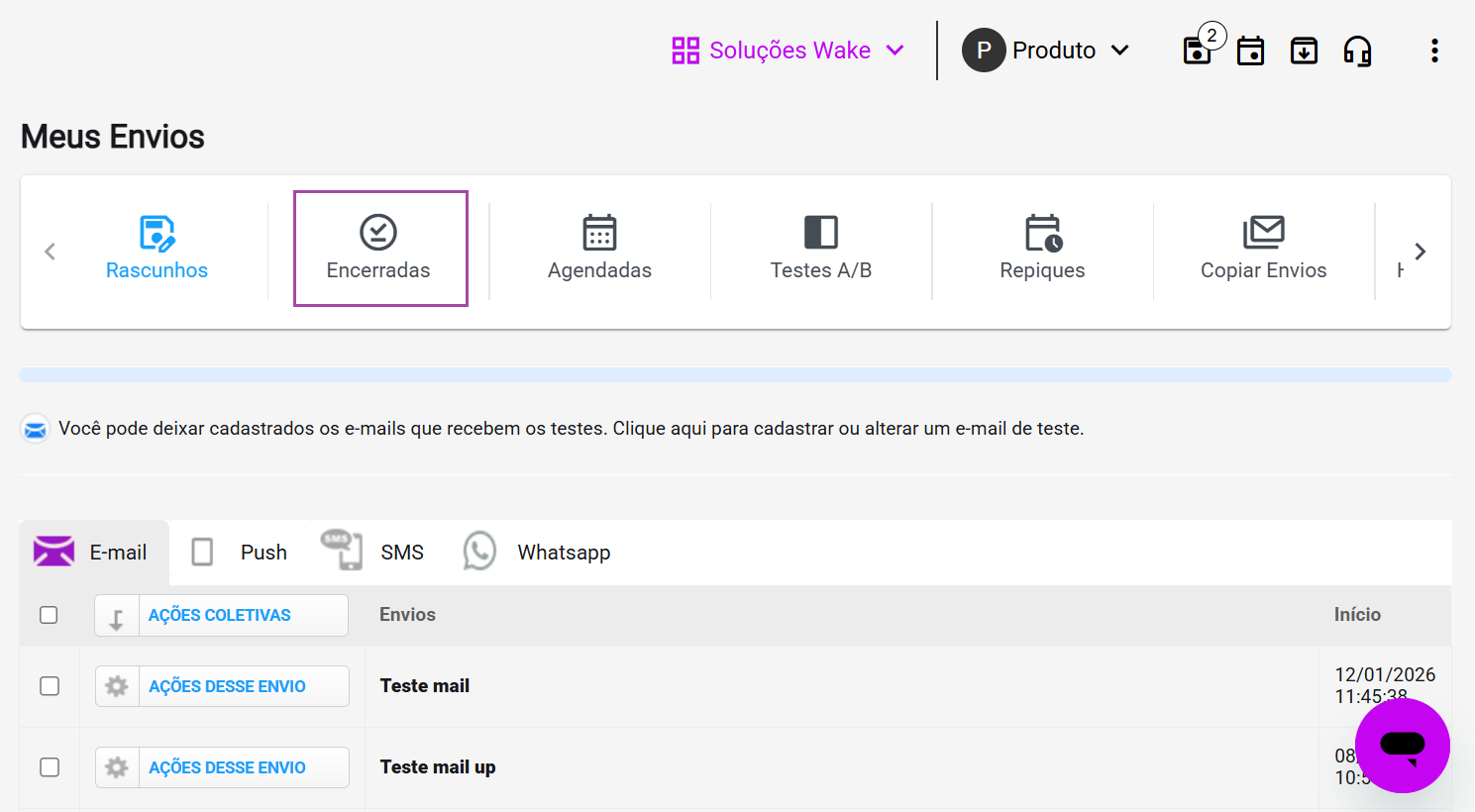Open the Repiques section
This screenshot has height=812, width=1475.
[1042, 249]
